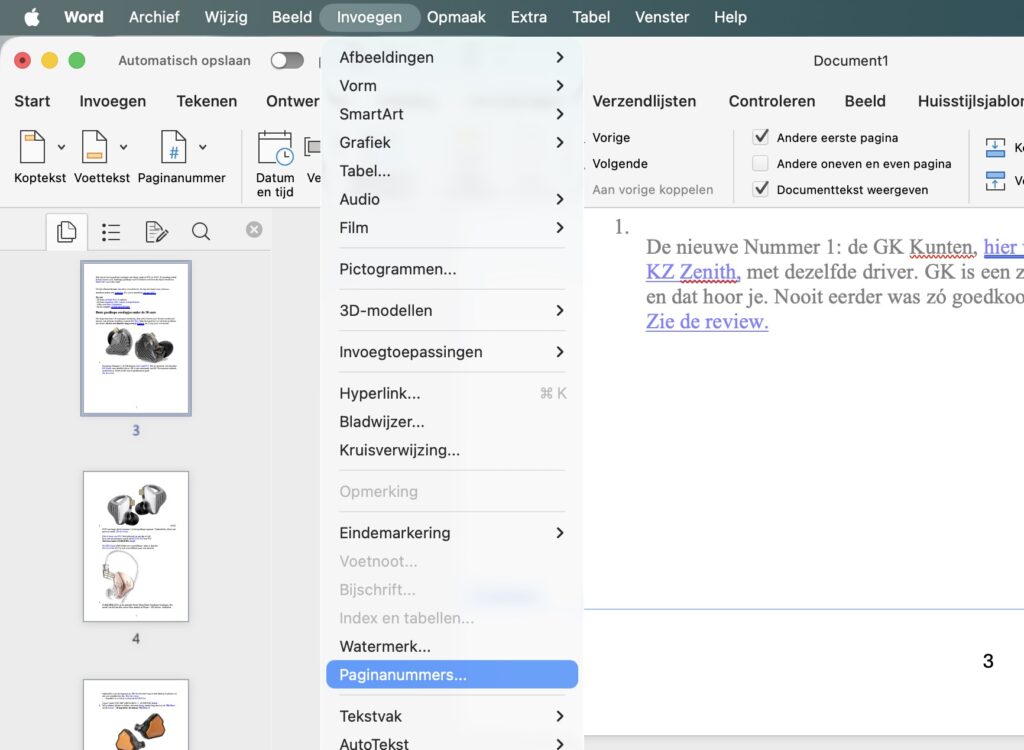1024x750 pixels.
Task: Select the page 4 thumbnail
Action: point(136,546)
